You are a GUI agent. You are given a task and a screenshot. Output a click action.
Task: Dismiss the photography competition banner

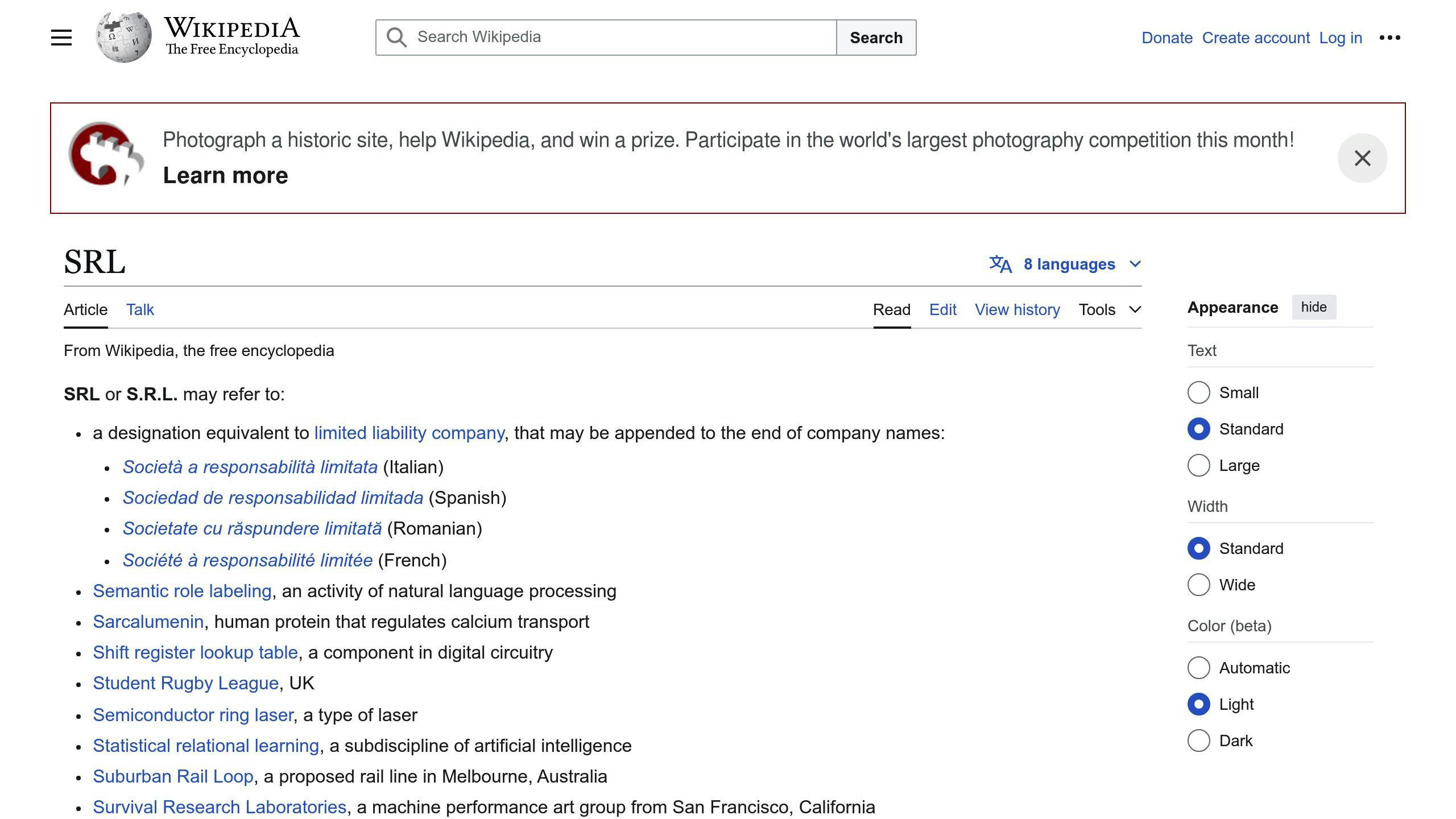1362,158
